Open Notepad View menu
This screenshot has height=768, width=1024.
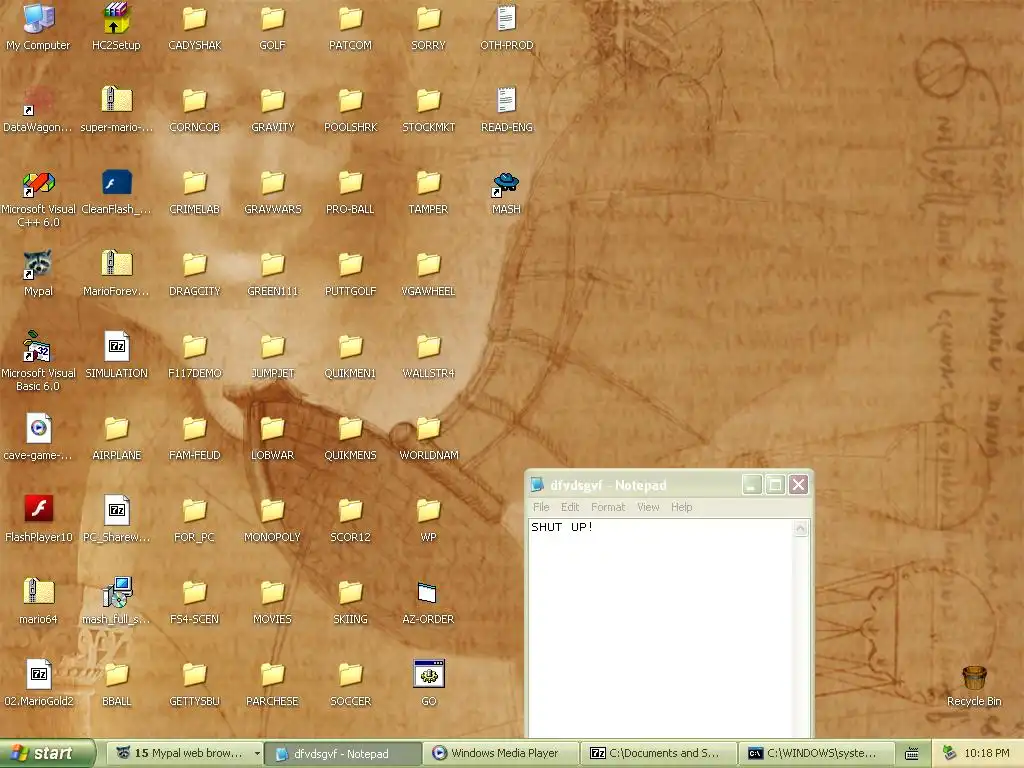pyautogui.click(x=648, y=507)
